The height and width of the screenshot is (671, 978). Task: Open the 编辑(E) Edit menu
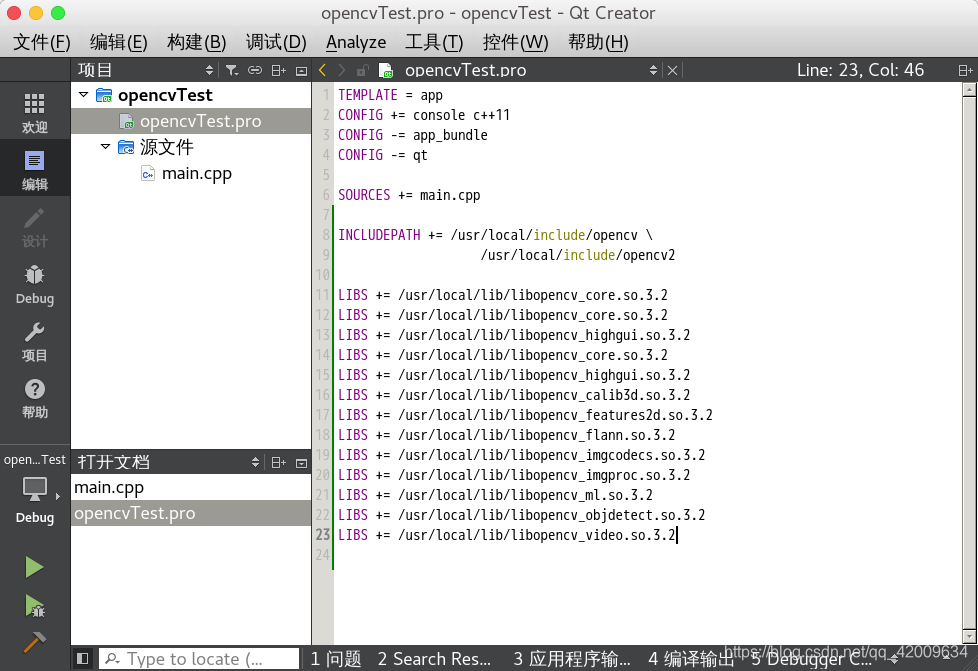(x=119, y=42)
